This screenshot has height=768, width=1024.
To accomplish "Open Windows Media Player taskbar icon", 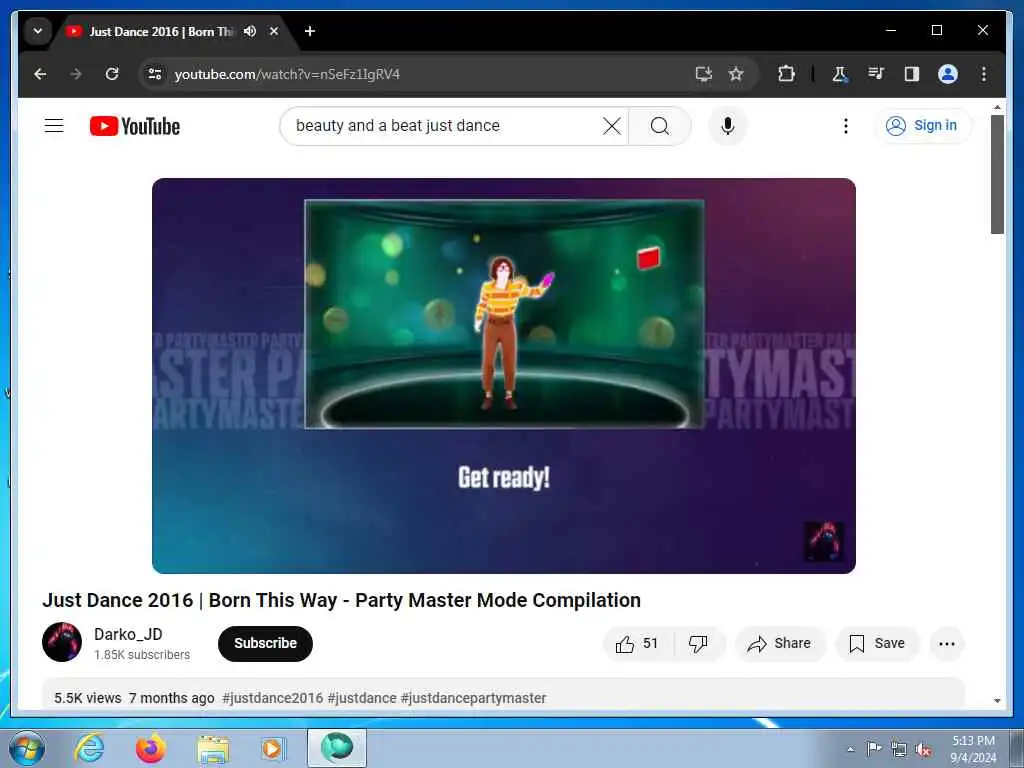I will click(x=273, y=748).
